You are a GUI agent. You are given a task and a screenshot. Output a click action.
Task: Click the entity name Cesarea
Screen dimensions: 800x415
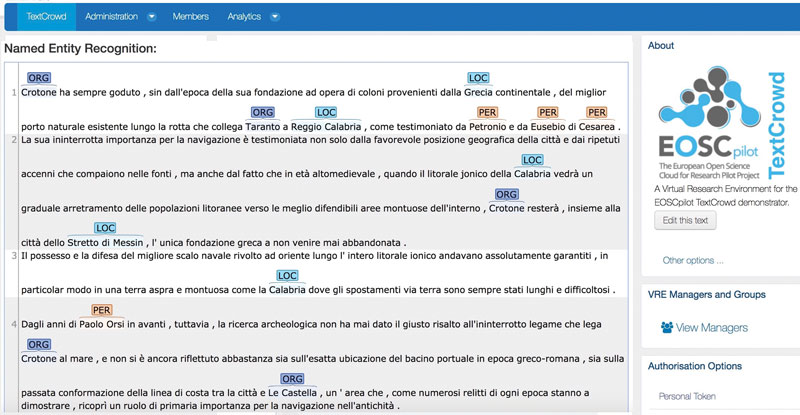click(596, 127)
